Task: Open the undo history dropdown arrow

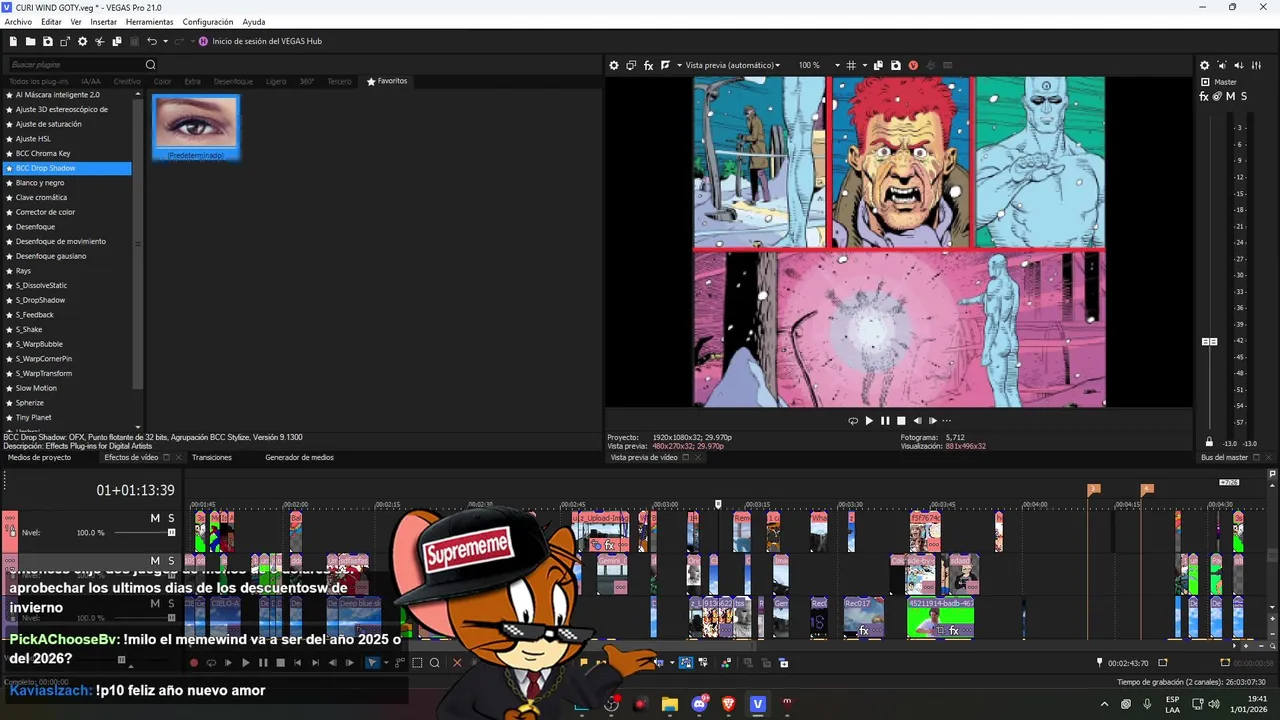Action: coord(165,41)
